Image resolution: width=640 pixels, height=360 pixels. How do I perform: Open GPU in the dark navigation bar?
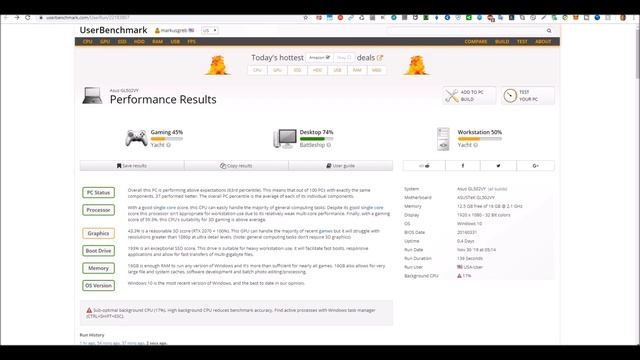pyautogui.click(x=105, y=42)
